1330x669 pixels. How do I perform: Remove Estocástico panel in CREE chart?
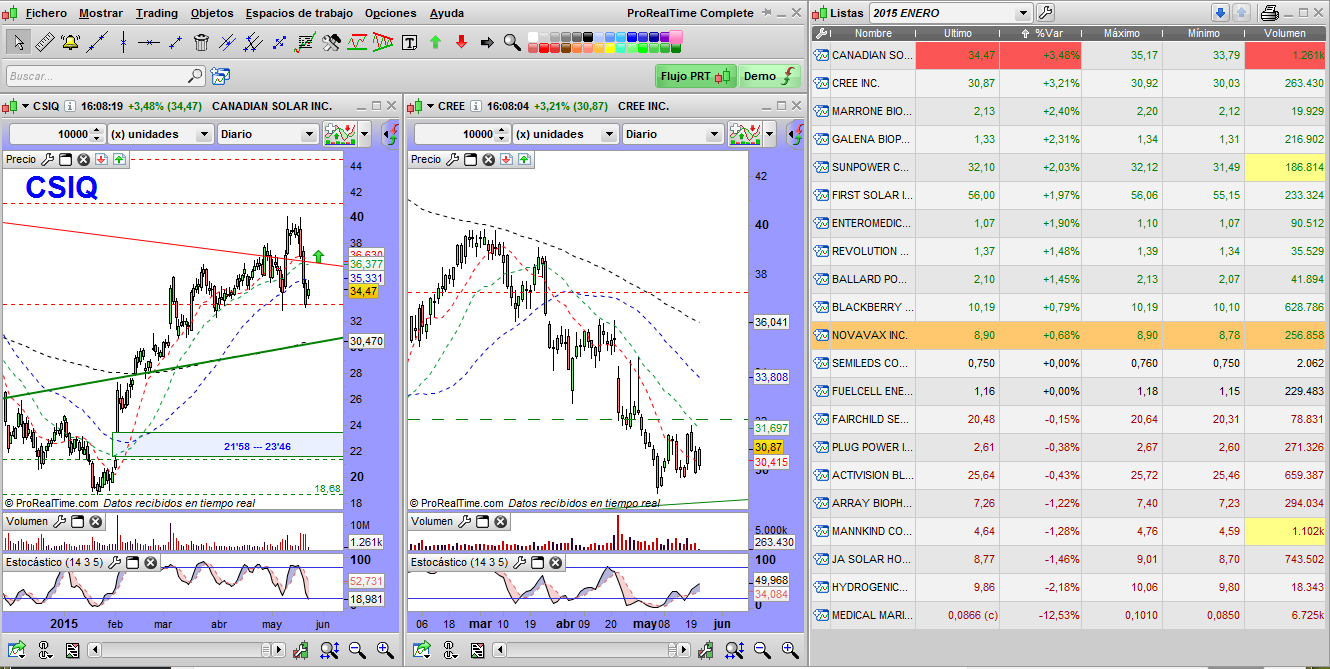556,563
